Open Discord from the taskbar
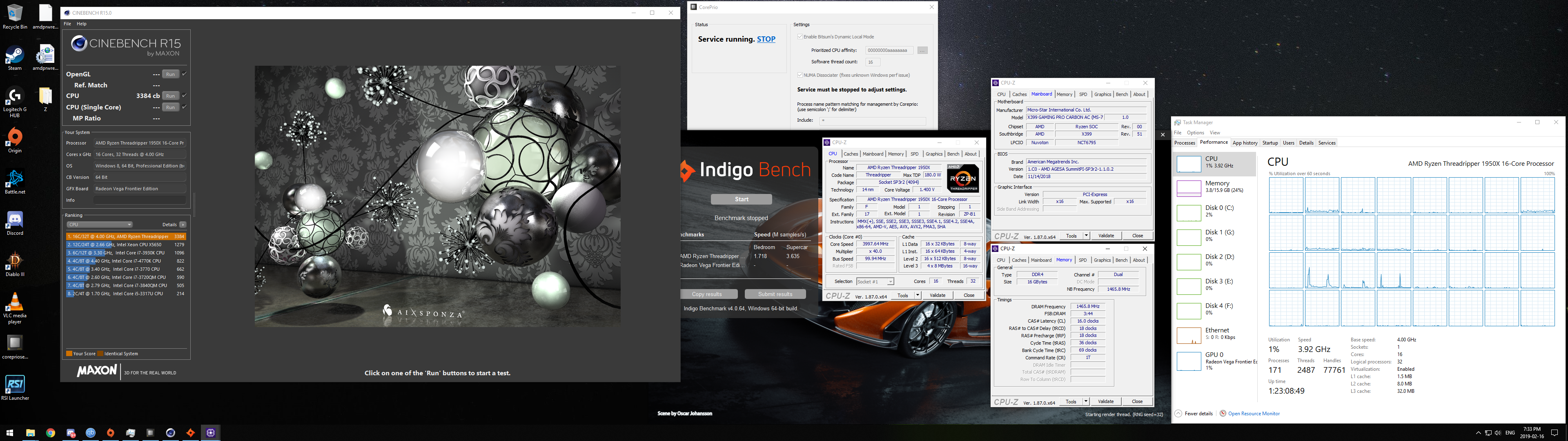 (71, 433)
